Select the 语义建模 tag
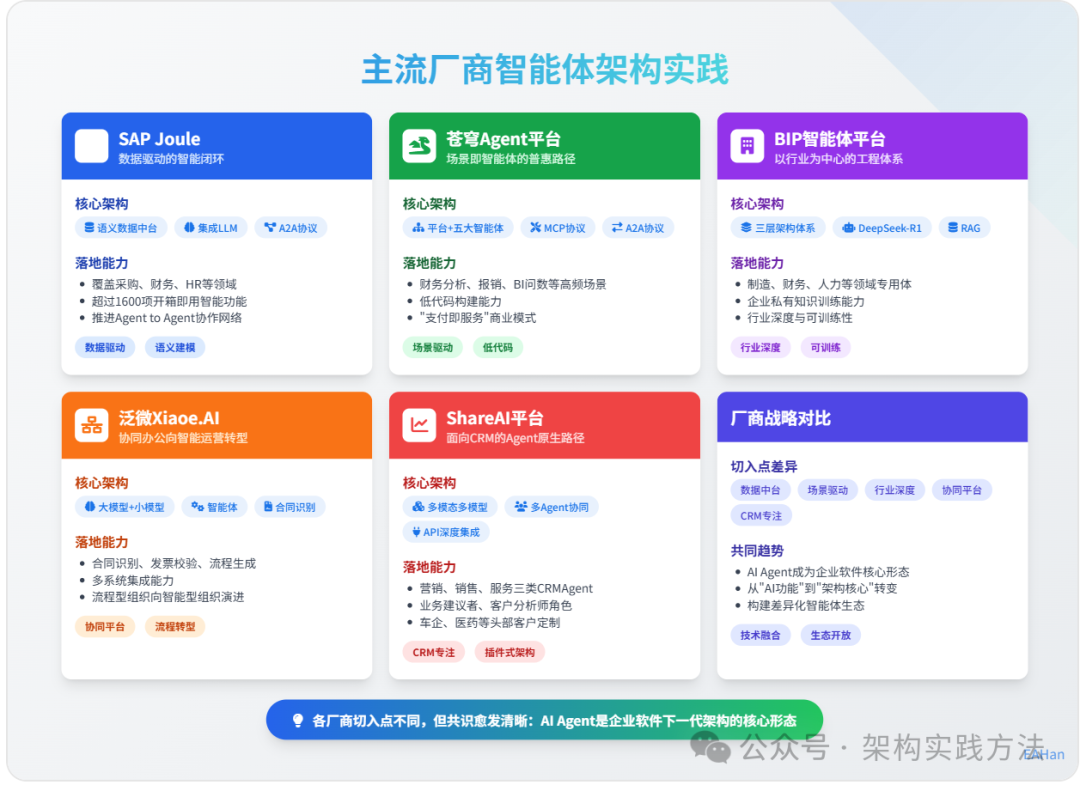 175,347
